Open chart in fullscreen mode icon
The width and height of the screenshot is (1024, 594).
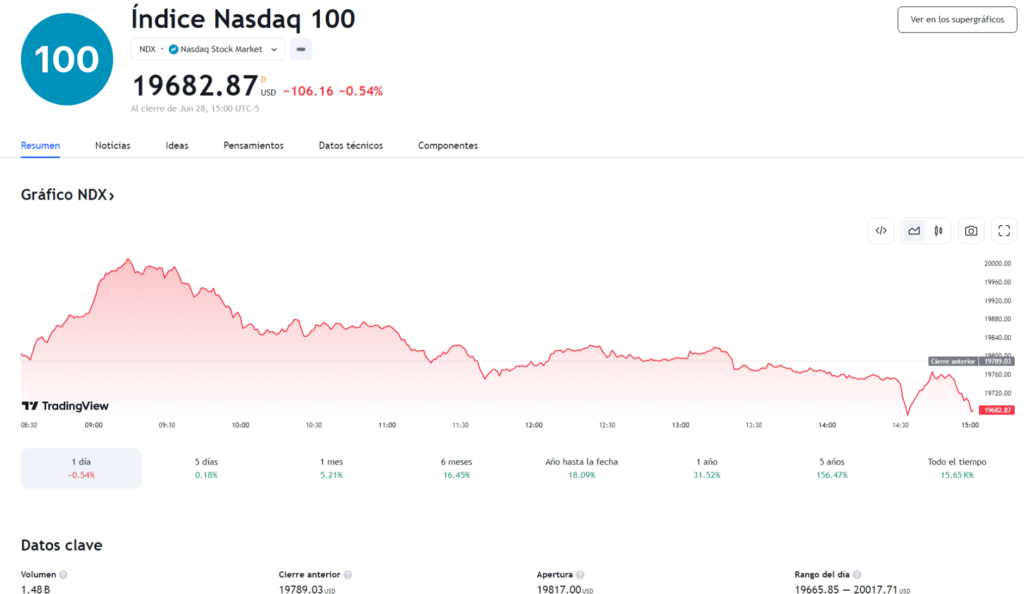click(1004, 230)
